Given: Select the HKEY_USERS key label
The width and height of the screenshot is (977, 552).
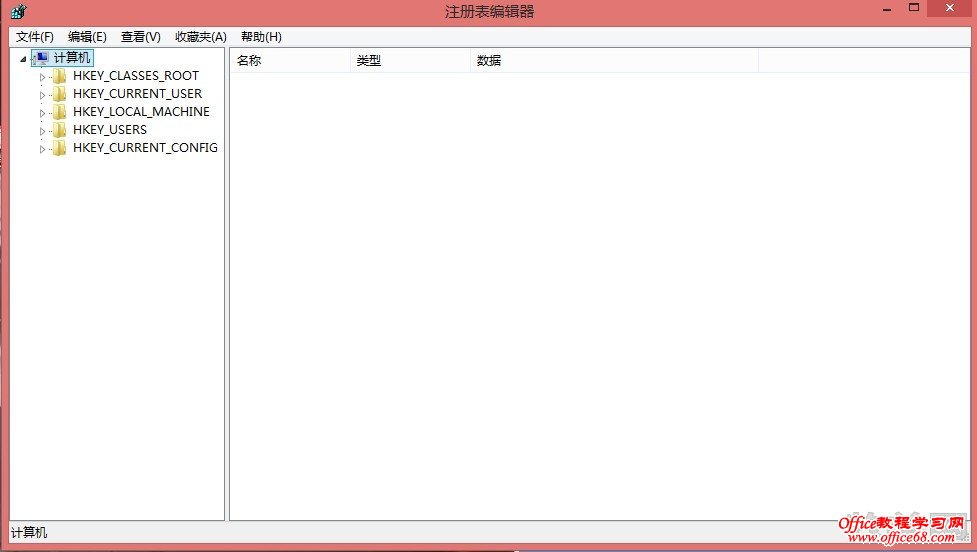Looking at the screenshot, I should 110,130.
